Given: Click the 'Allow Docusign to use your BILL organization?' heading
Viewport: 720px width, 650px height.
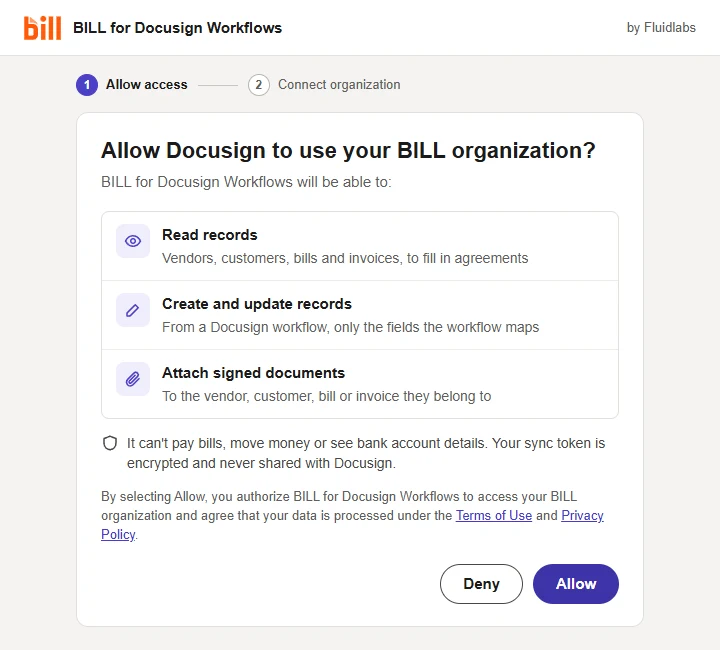Looking at the screenshot, I should 348,151.
